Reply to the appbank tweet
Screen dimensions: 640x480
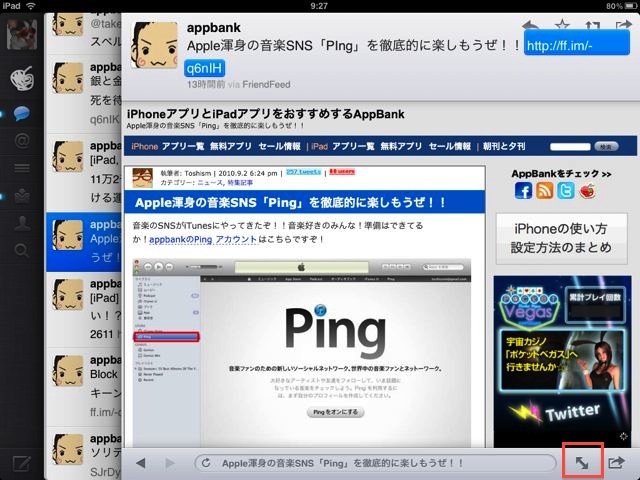click(x=531, y=25)
